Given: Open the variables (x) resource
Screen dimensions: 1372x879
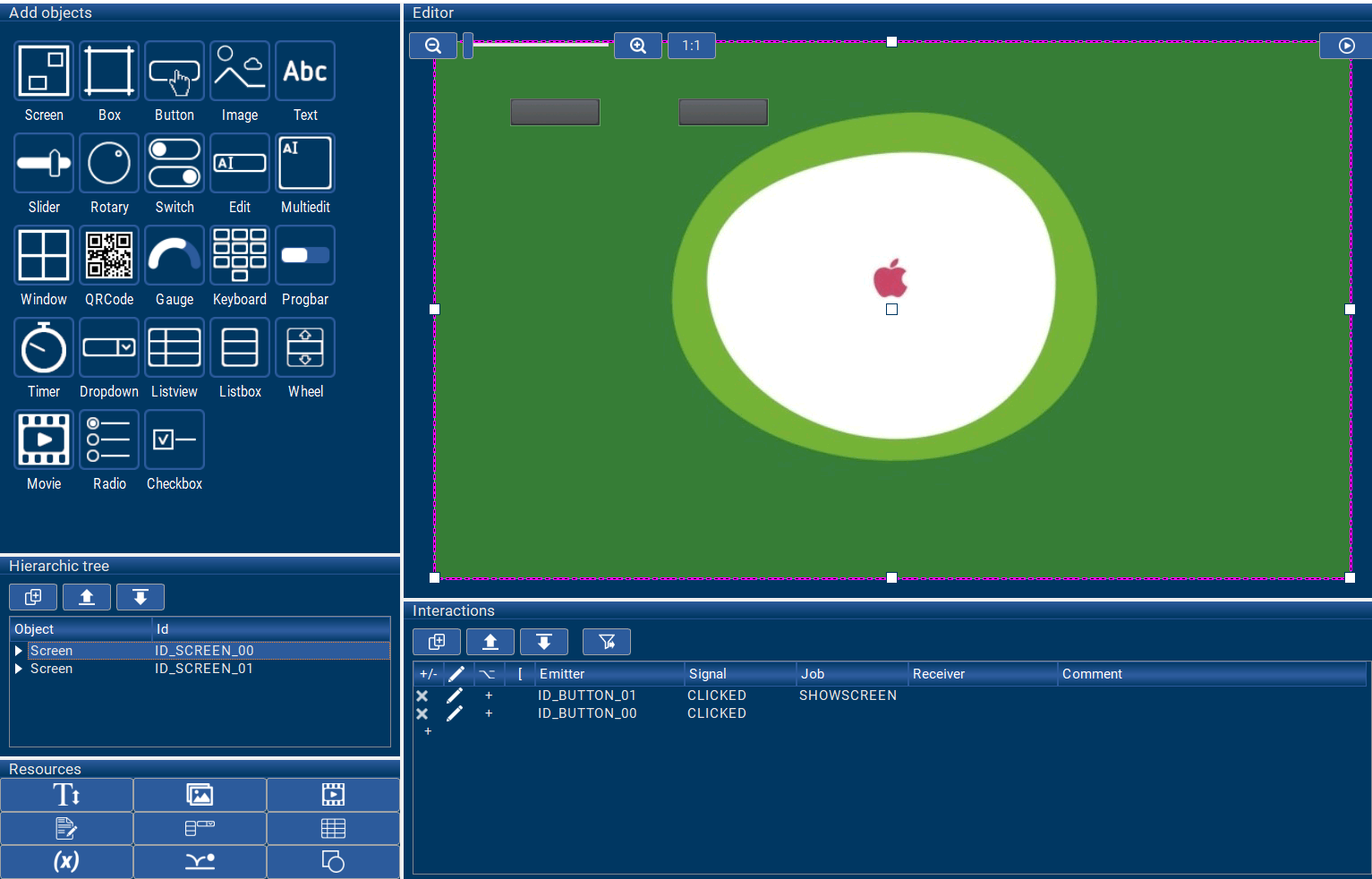Looking at the screenshot, I should 66,861.
